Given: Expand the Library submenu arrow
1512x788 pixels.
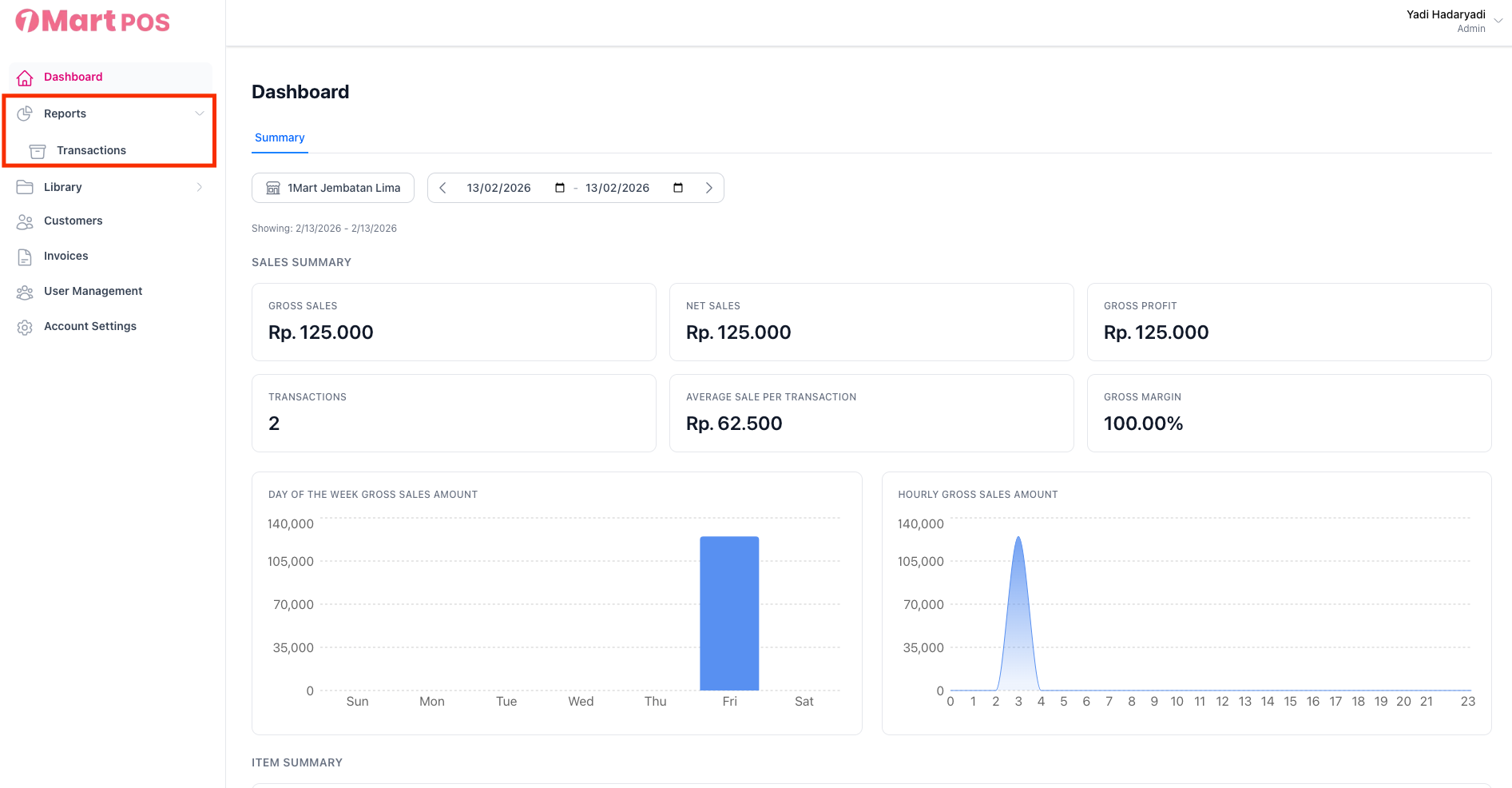Looking at the screenshot, I should pyautogui.click(x=200, y=187).
